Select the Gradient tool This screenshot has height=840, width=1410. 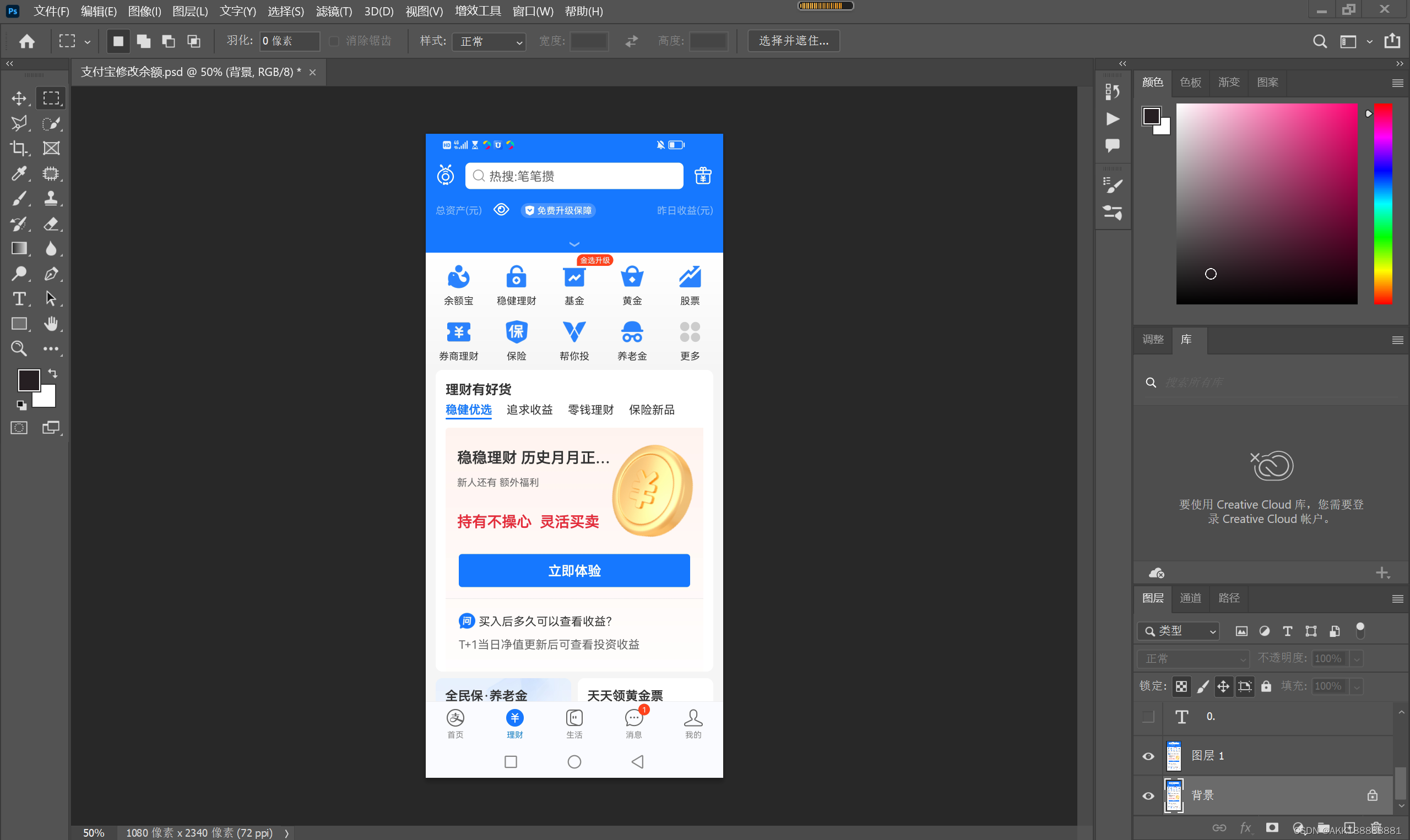[19, 248]
